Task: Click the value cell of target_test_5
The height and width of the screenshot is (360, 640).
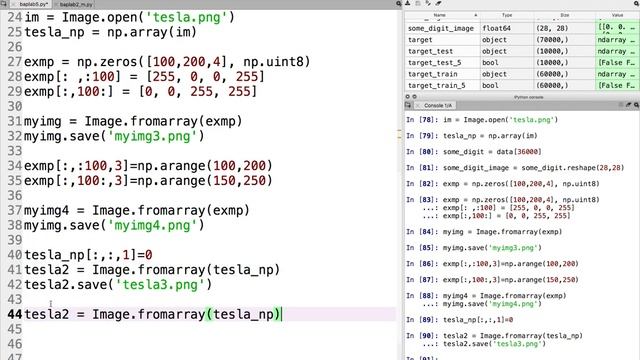Action: (617, 62)
